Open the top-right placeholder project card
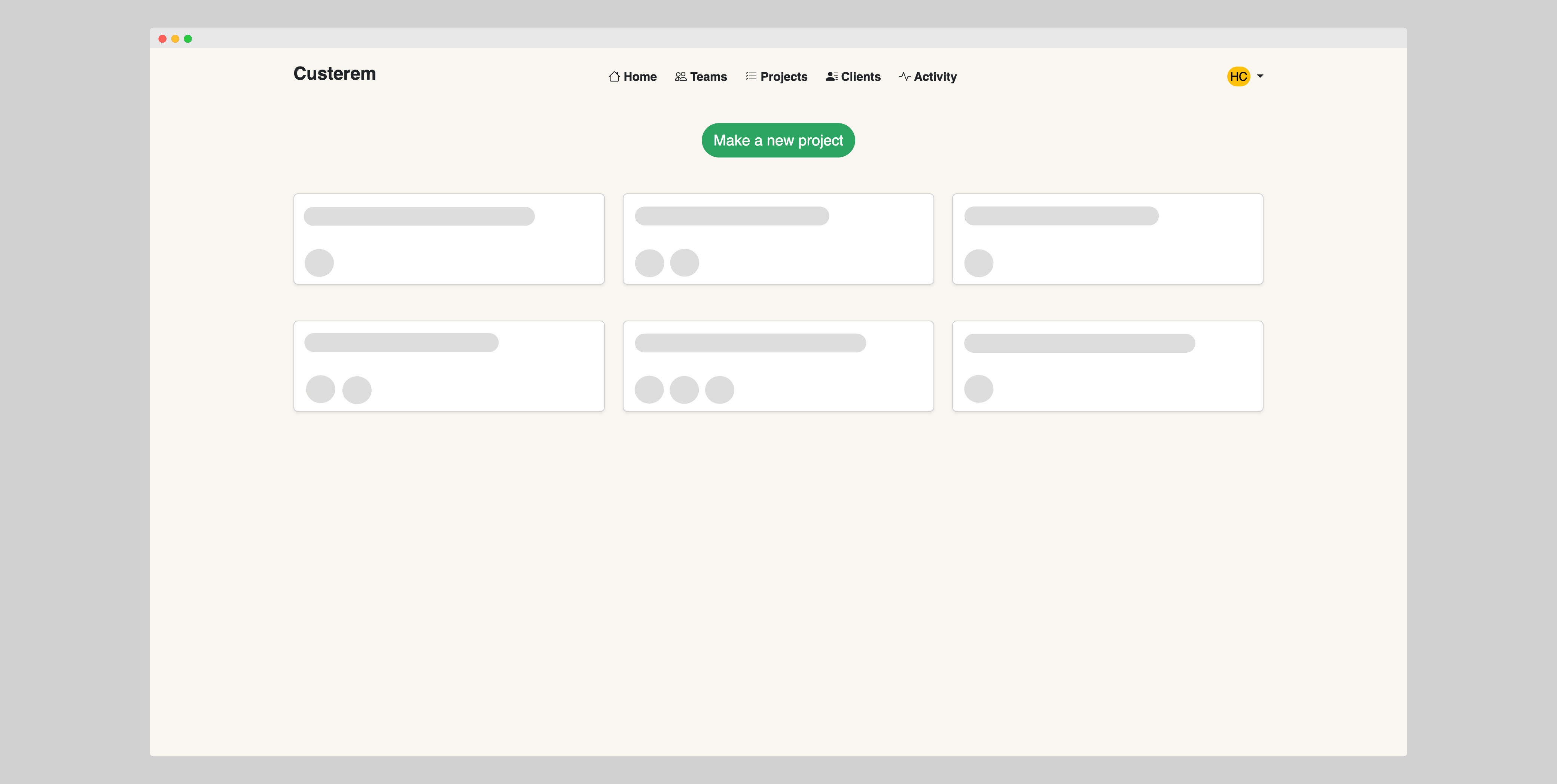 click(1107, 239)
